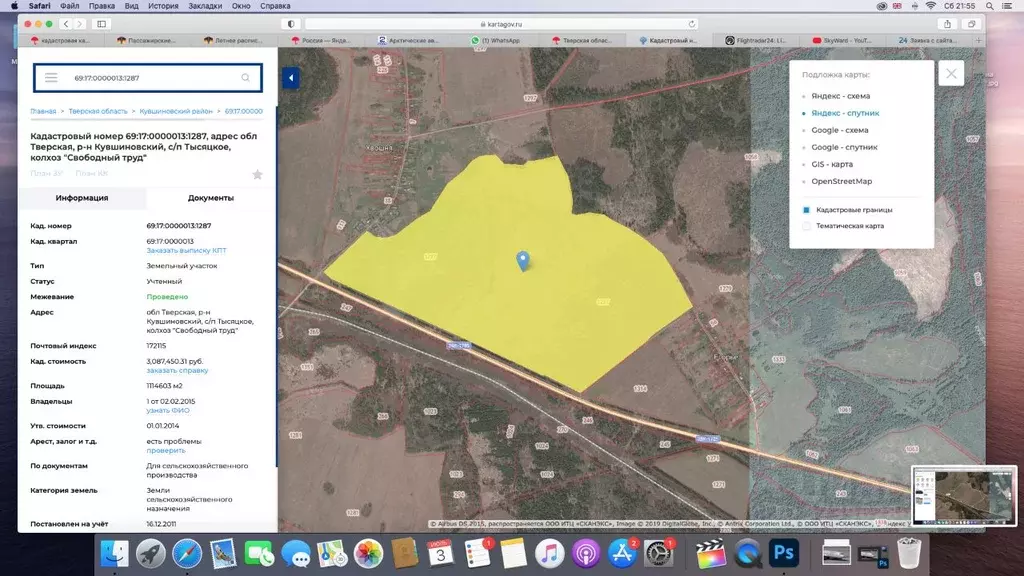Go to Тверская область breadcrumb
Viewport: 1024px width, 576px height.
click(99, 112)
